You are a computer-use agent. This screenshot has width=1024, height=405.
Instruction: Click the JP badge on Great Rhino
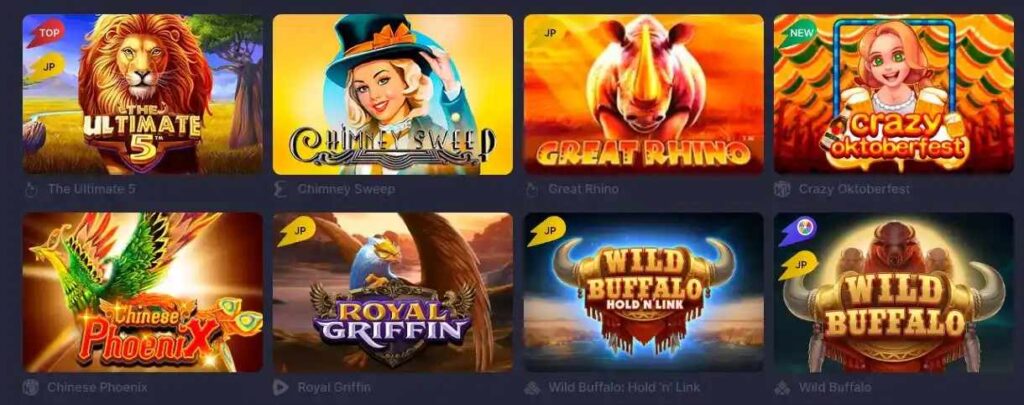[546, 33]
